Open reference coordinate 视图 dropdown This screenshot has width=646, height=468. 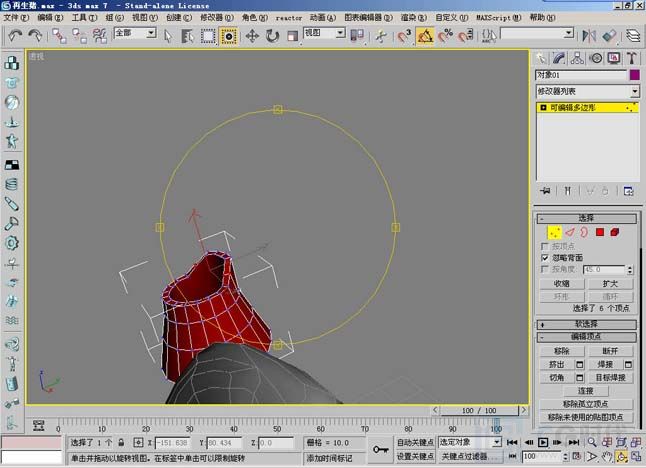click(325, 33)
